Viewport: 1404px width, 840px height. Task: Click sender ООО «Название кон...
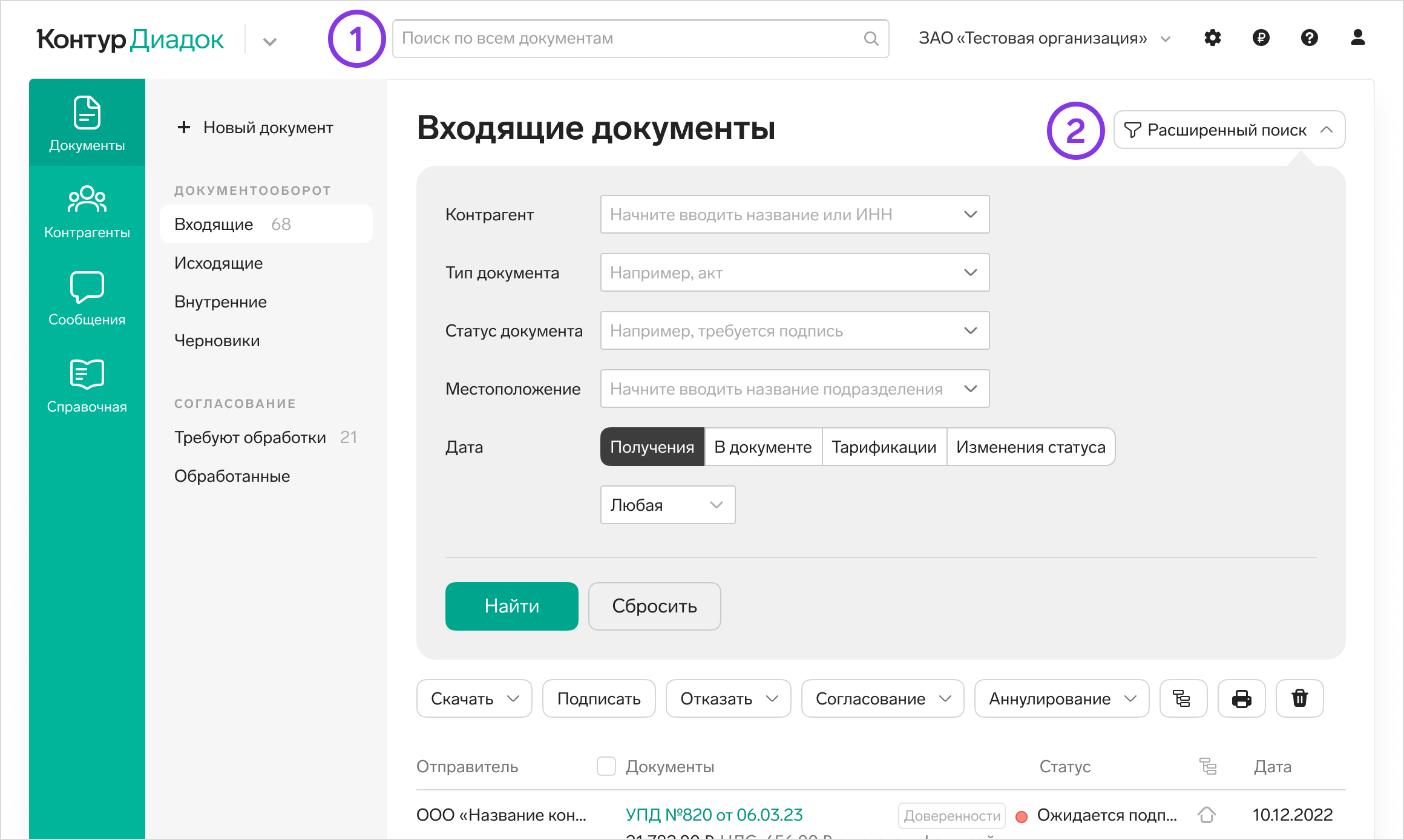point(501,815)
